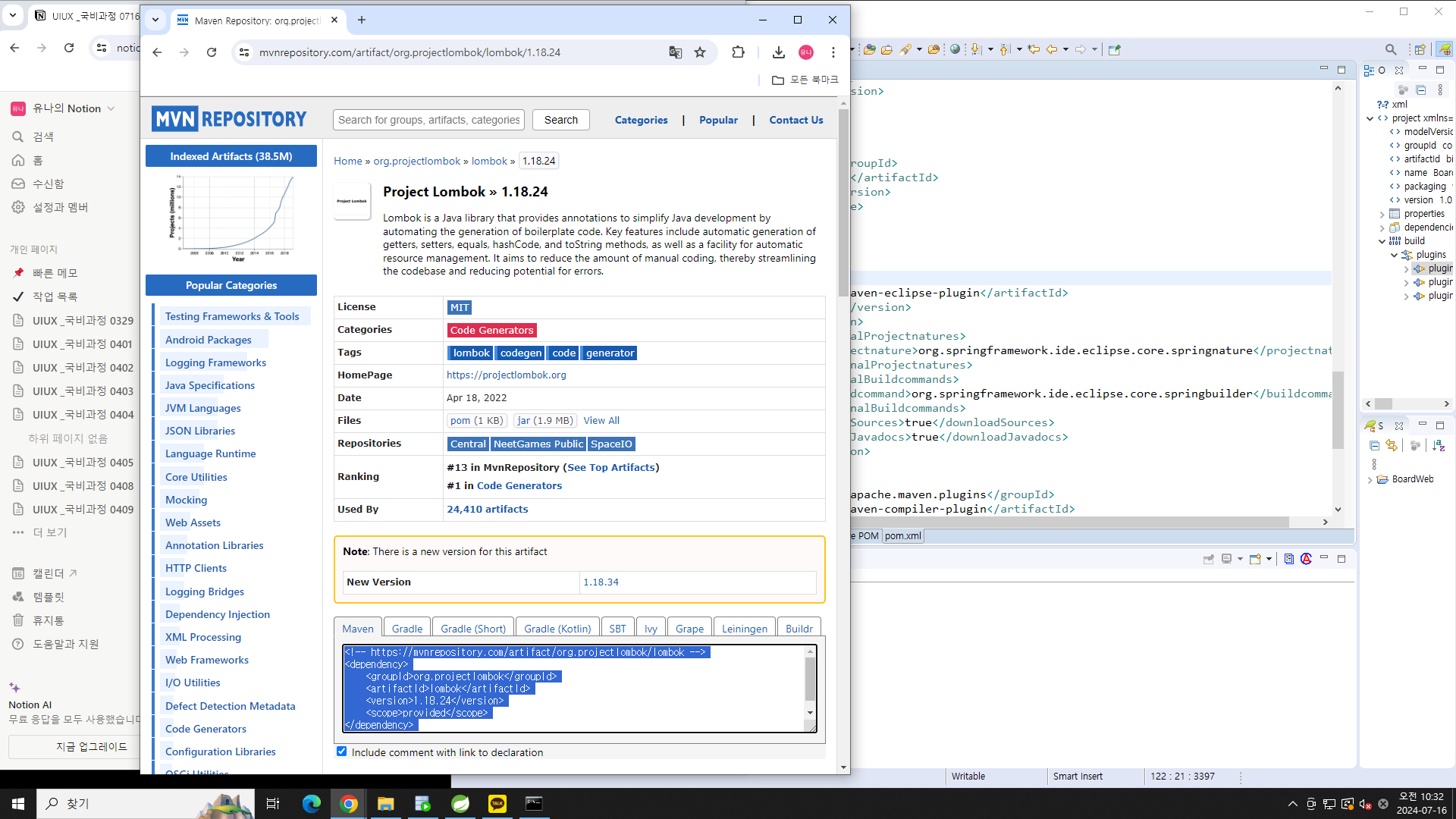Image resolution: width=1456 pixels, height=819 pixels.
Task: Open Chrome three-dot menu
Action: (833, 52)
